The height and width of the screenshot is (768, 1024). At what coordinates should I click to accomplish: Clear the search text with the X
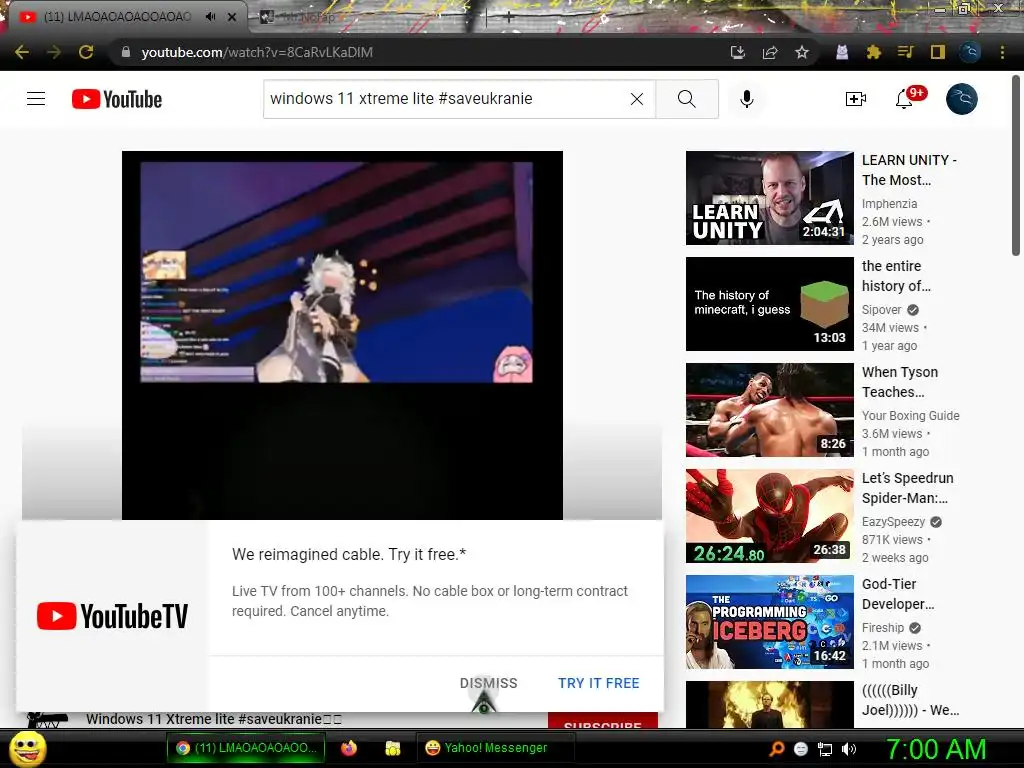(x=637, y=99)
